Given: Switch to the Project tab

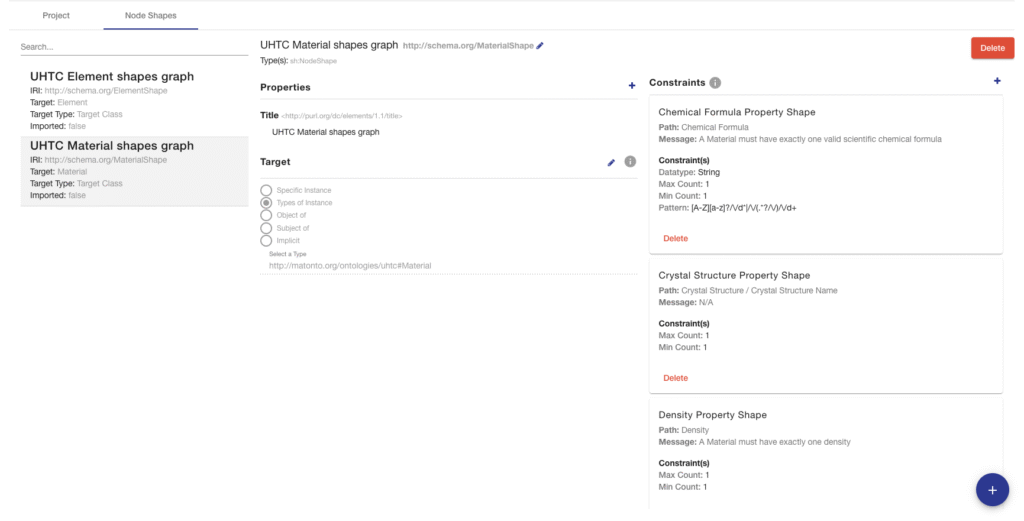Looking at the screenshot, I should click(x=56, y=16).
